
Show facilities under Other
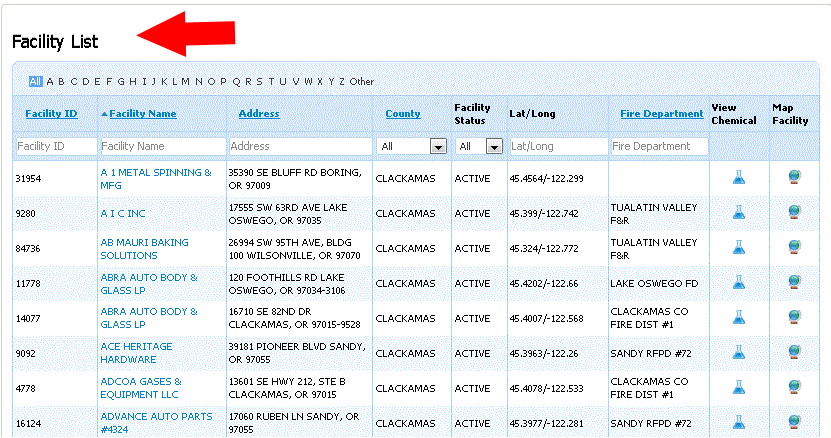[361, 82]
